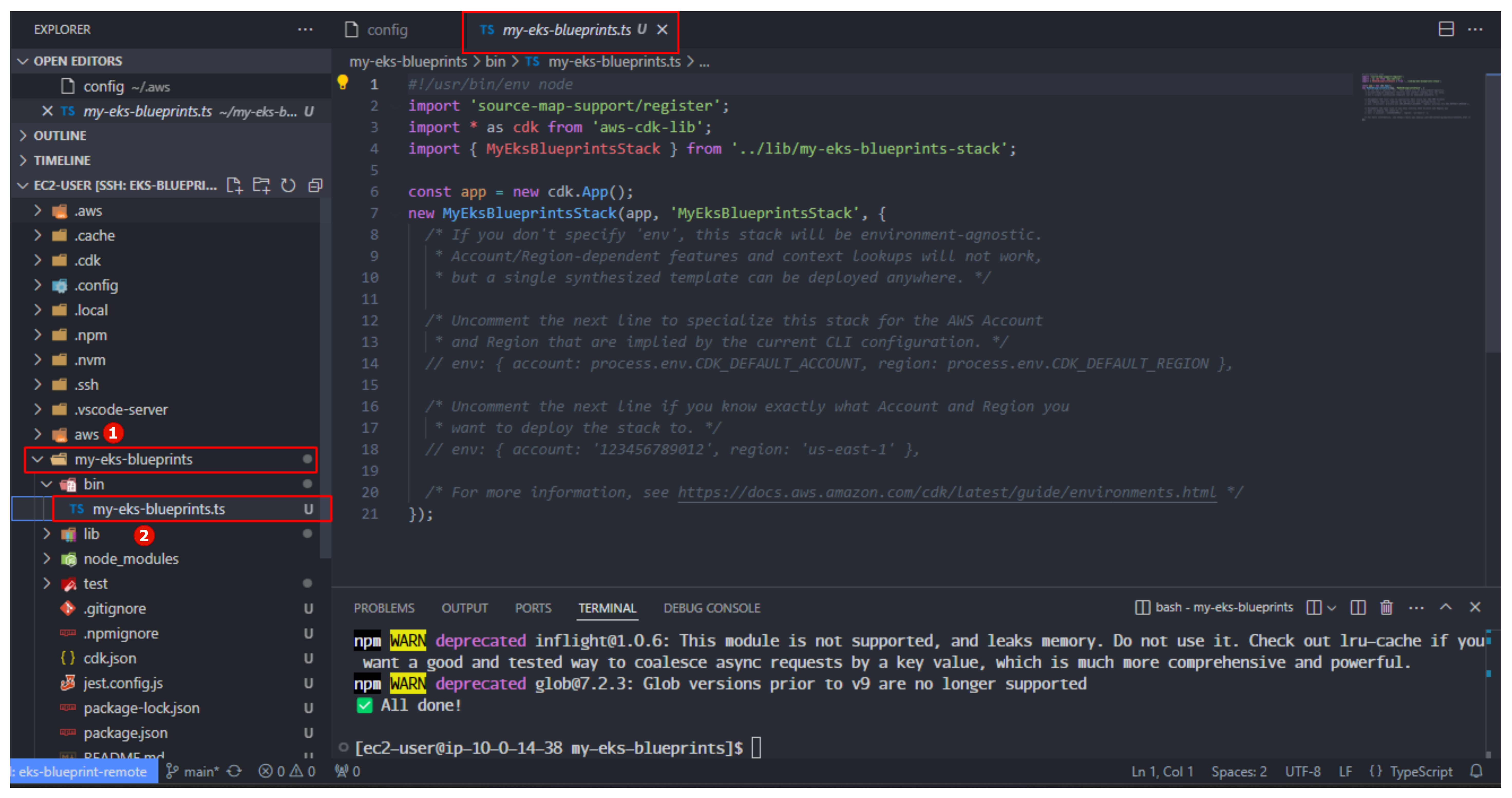Split the editor layout icon
The image size is (1512, 798).
1446,29
